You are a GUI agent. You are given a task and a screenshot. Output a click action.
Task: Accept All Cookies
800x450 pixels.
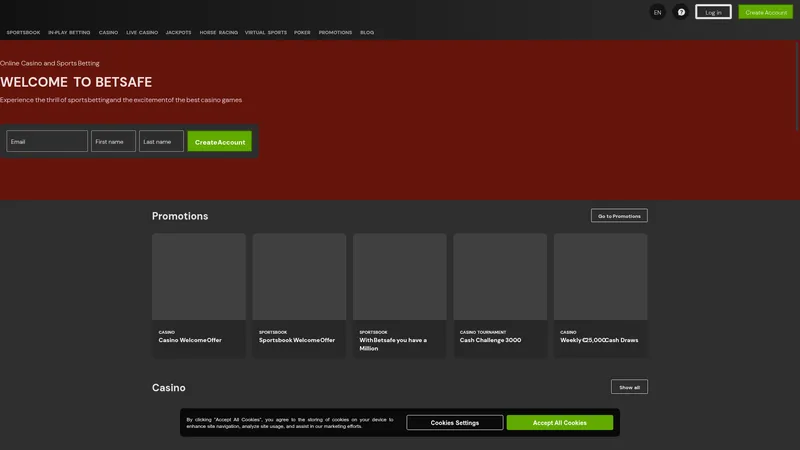[560, 422]
